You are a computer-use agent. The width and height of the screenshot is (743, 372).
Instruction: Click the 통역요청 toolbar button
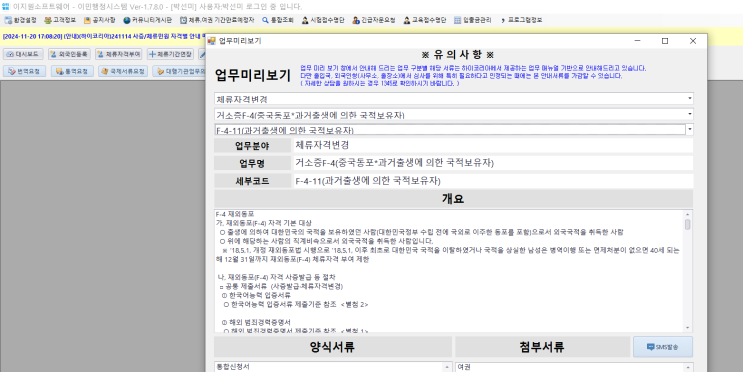click(x=72, y=72)
